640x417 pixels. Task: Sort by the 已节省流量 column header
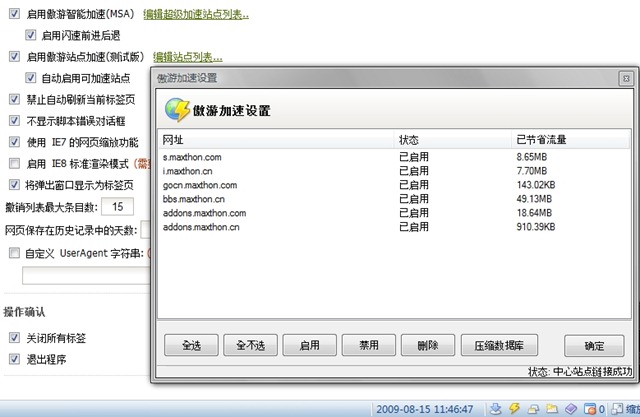pyautogui.click(x=570, y=140)
